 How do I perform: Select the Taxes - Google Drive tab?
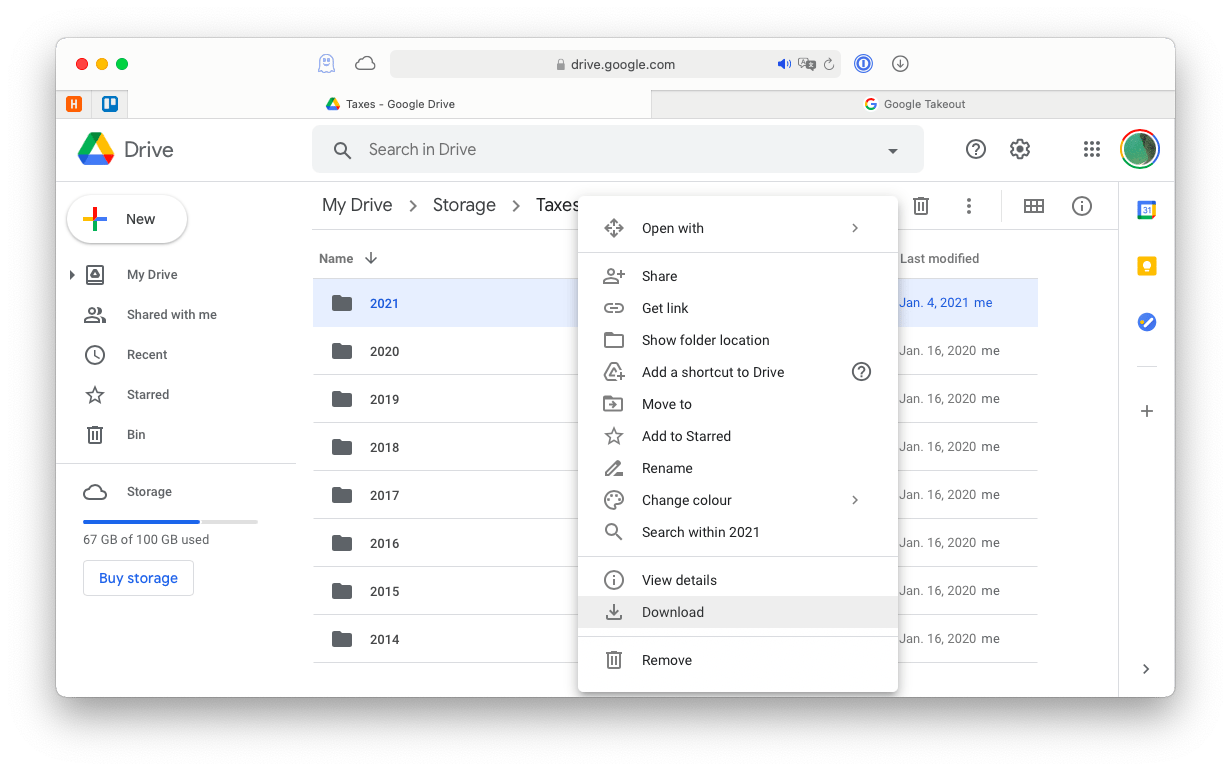coord(390,104)
